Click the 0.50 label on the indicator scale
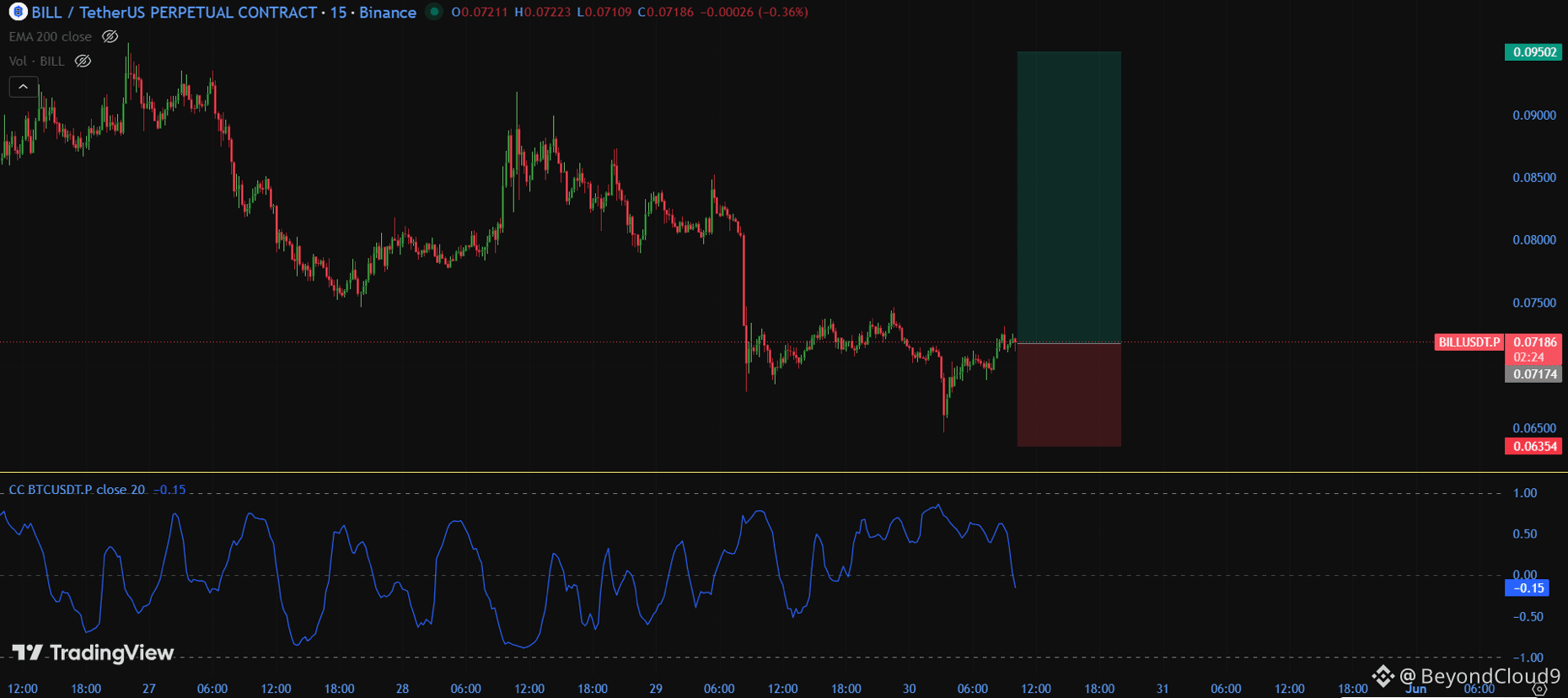This screenshot has height=698, width=1568. click(1525, 534)
